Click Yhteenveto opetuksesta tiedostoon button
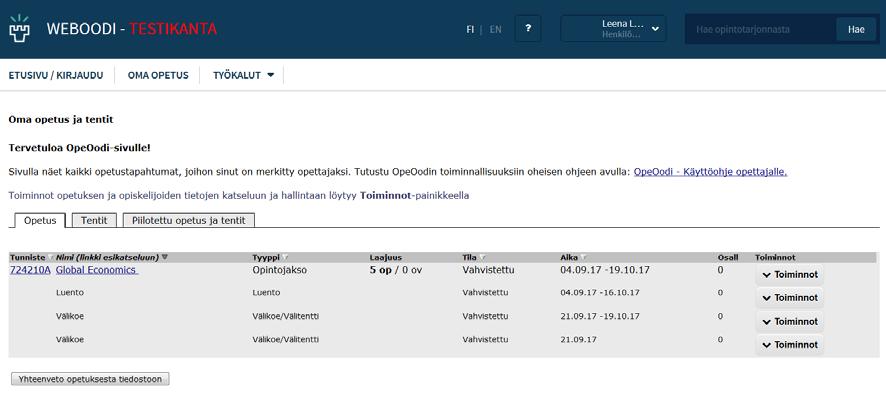This screenshot has height=401, width=886. pyautogui.click(x=90, y=379)
